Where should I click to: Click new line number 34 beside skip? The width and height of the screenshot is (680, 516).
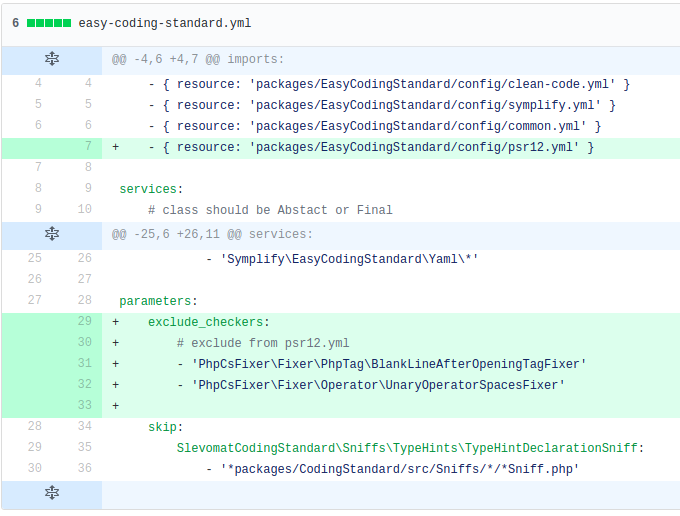[85, 426]
